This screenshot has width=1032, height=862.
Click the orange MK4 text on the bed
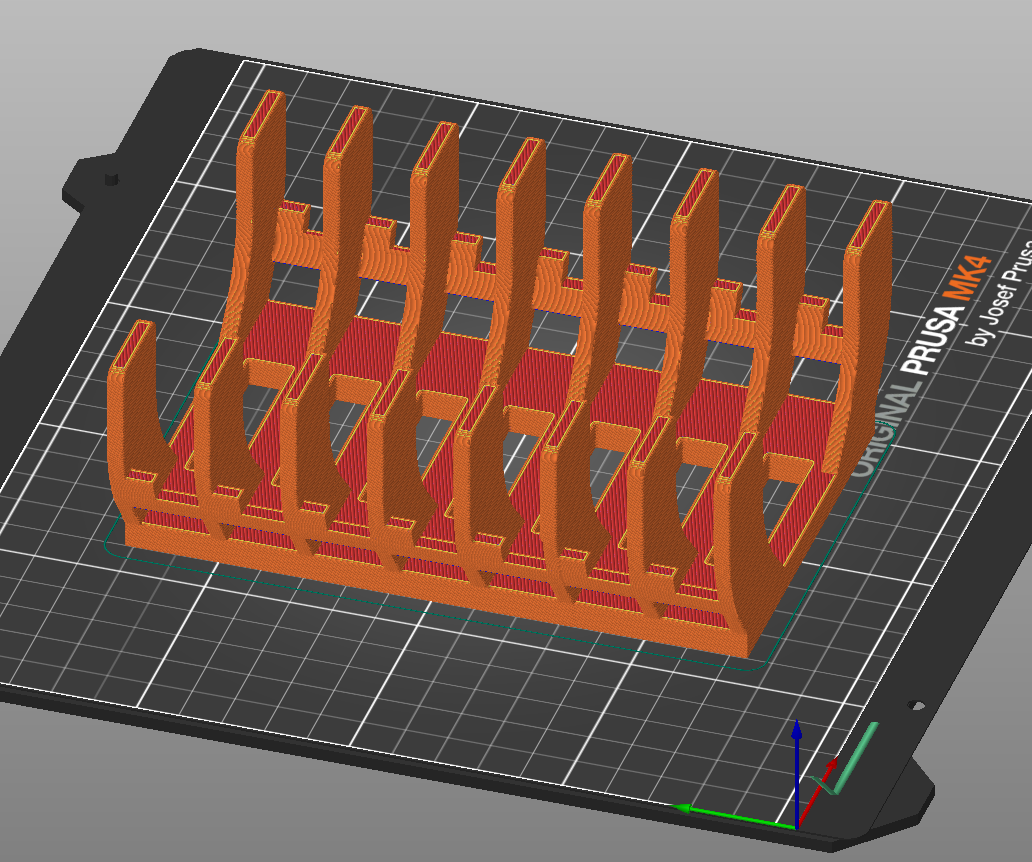click(x=966, y=278)
